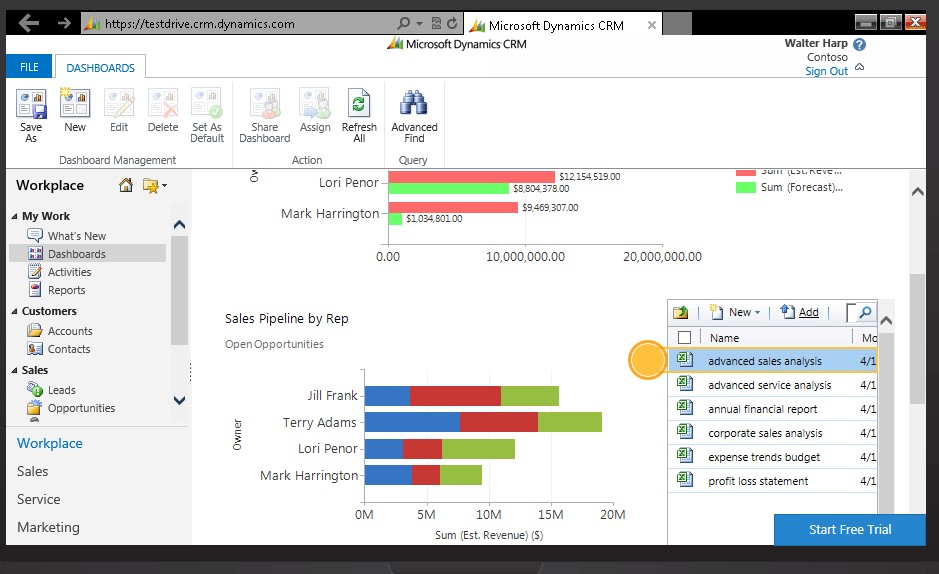Click the dashboard scroll-up chevron

coord(917,192)
